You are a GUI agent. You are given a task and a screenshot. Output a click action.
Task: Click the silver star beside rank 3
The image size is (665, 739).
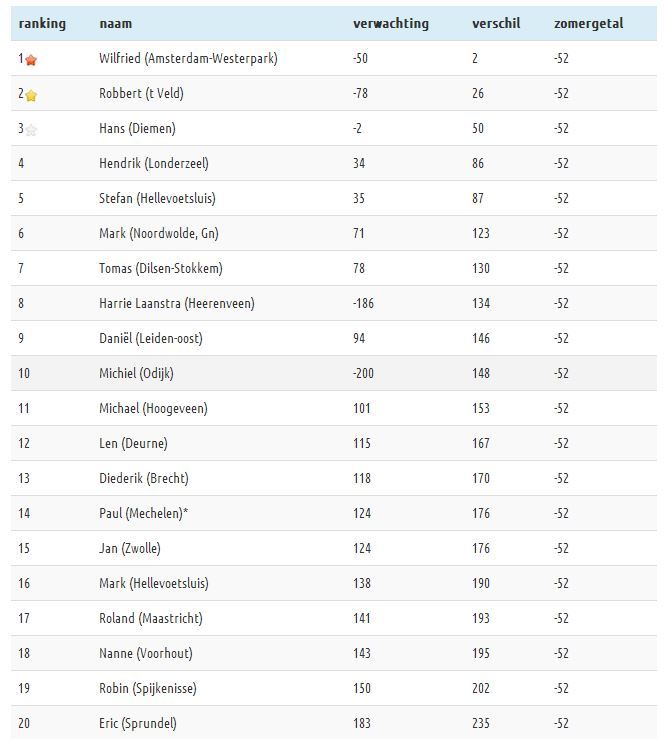point(31,130)
